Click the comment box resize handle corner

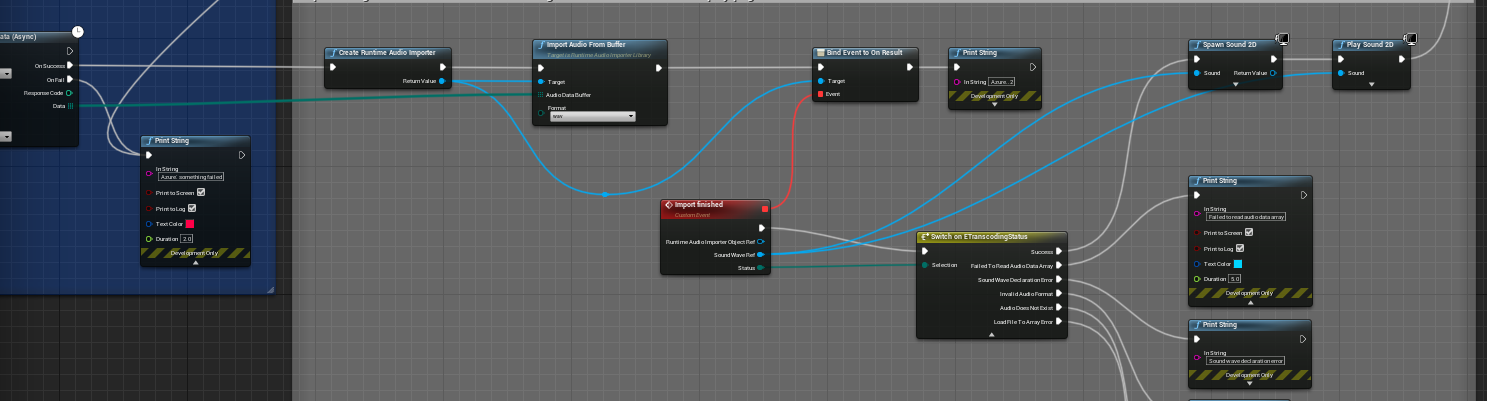click(x=270, y=289)
